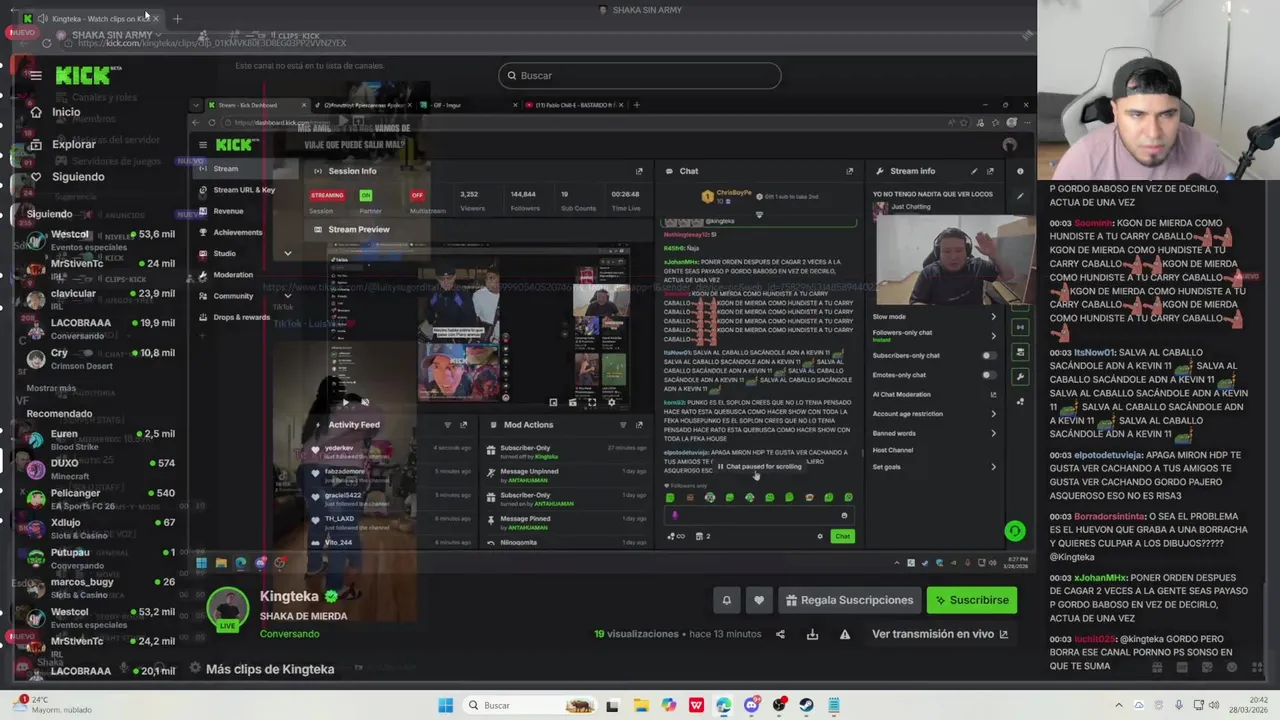Pop out the Activity Feed panel
Image resolution: width=1280 pixels, height=720 pixels.
click(x=464, y=425)
